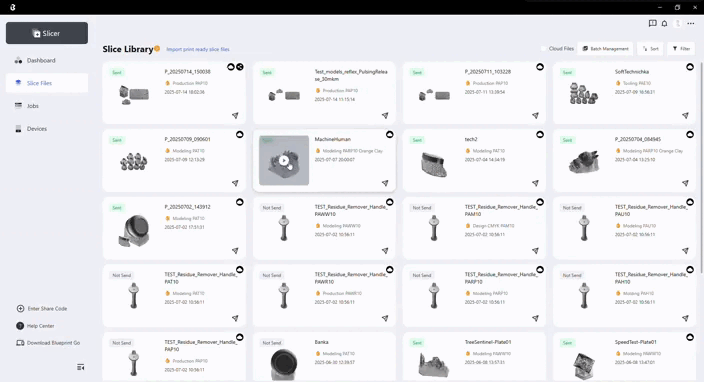Image resolution: width=704 pixels, height=382 pixels.
Task: Play the MachineHuman preview
Action: click(x=284, y=160)
